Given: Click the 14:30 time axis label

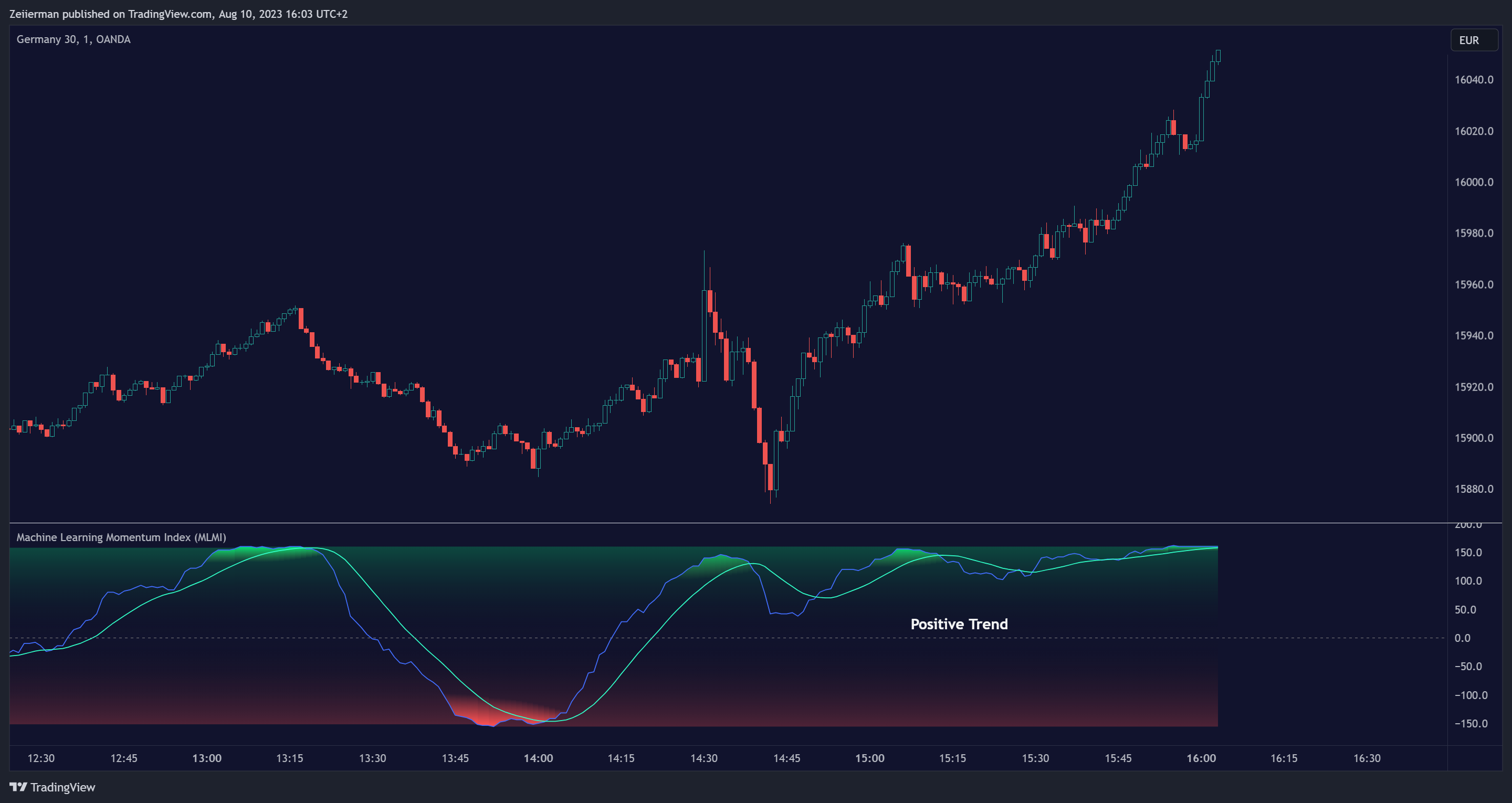Looking at the screenshot, I should (703, 758).
